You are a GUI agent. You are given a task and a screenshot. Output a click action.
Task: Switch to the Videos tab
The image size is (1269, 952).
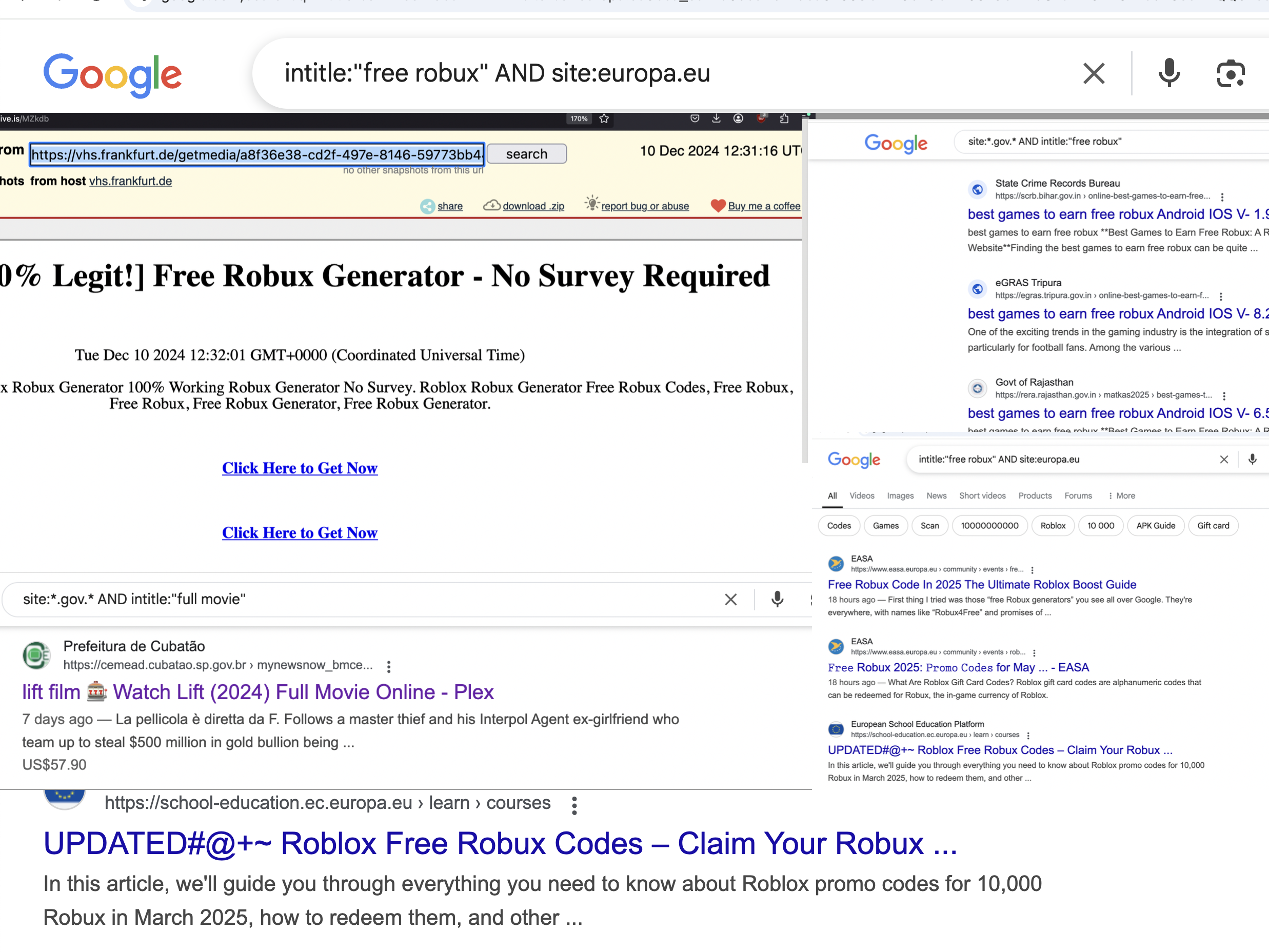[862, 496]
